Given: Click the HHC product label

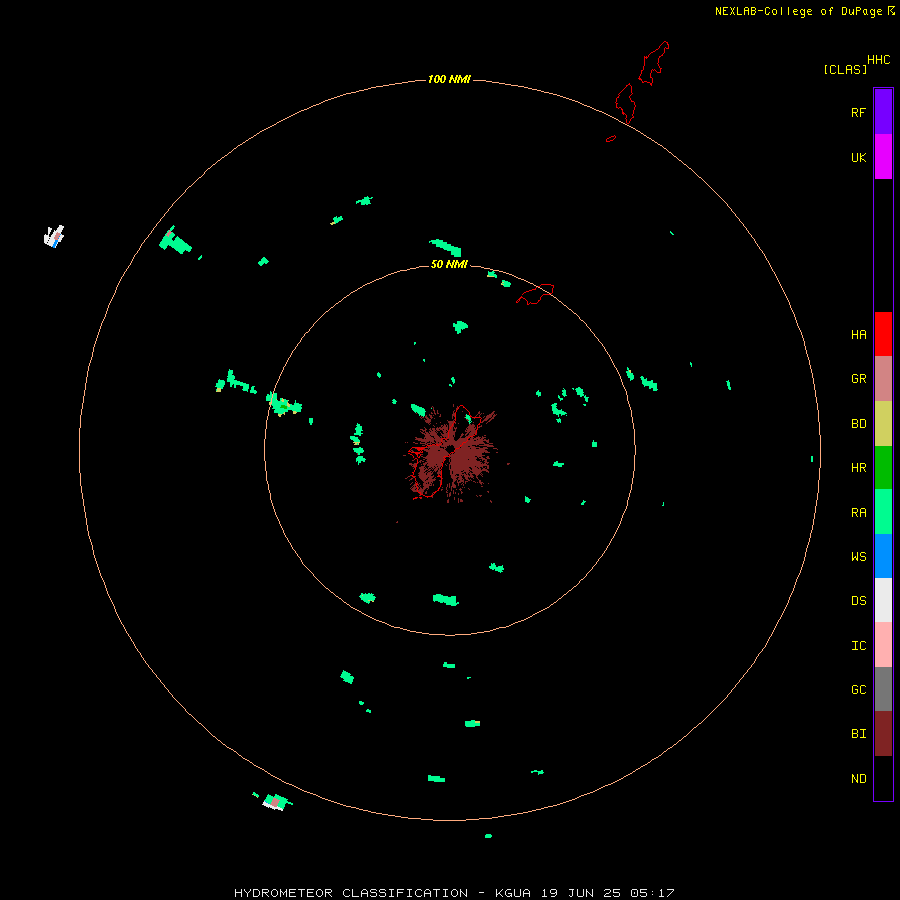Looking at the screenshot, I should coord(879,60).
